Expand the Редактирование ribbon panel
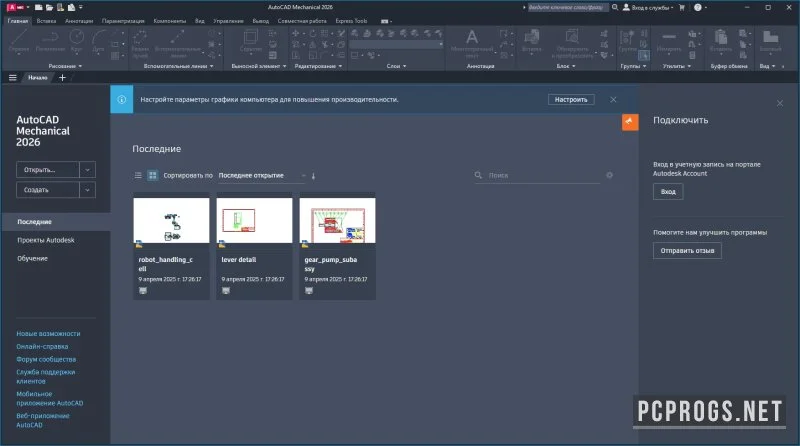 click(x=318, y=66)
